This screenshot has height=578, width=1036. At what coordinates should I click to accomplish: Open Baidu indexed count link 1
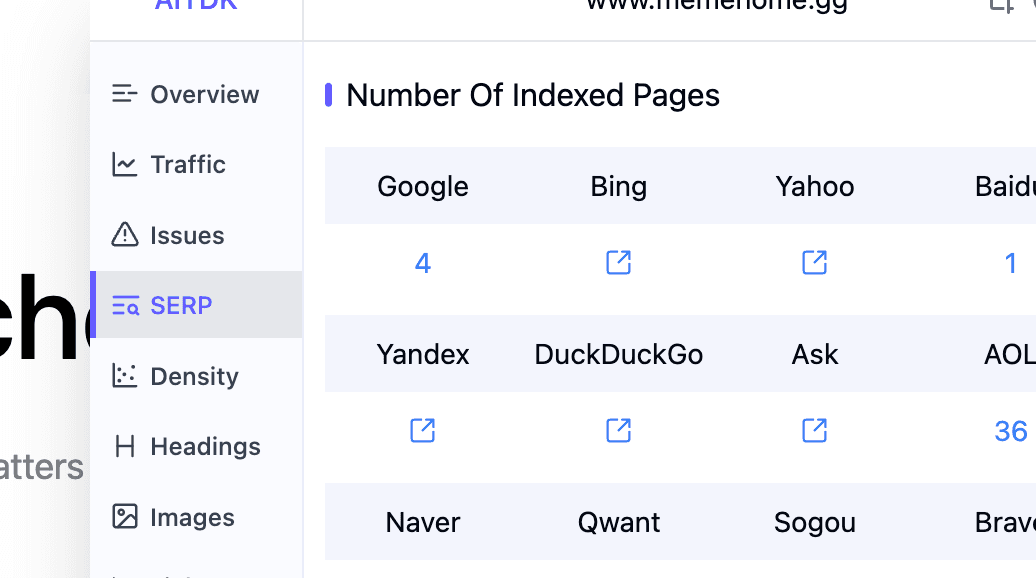pos(1010,264)
